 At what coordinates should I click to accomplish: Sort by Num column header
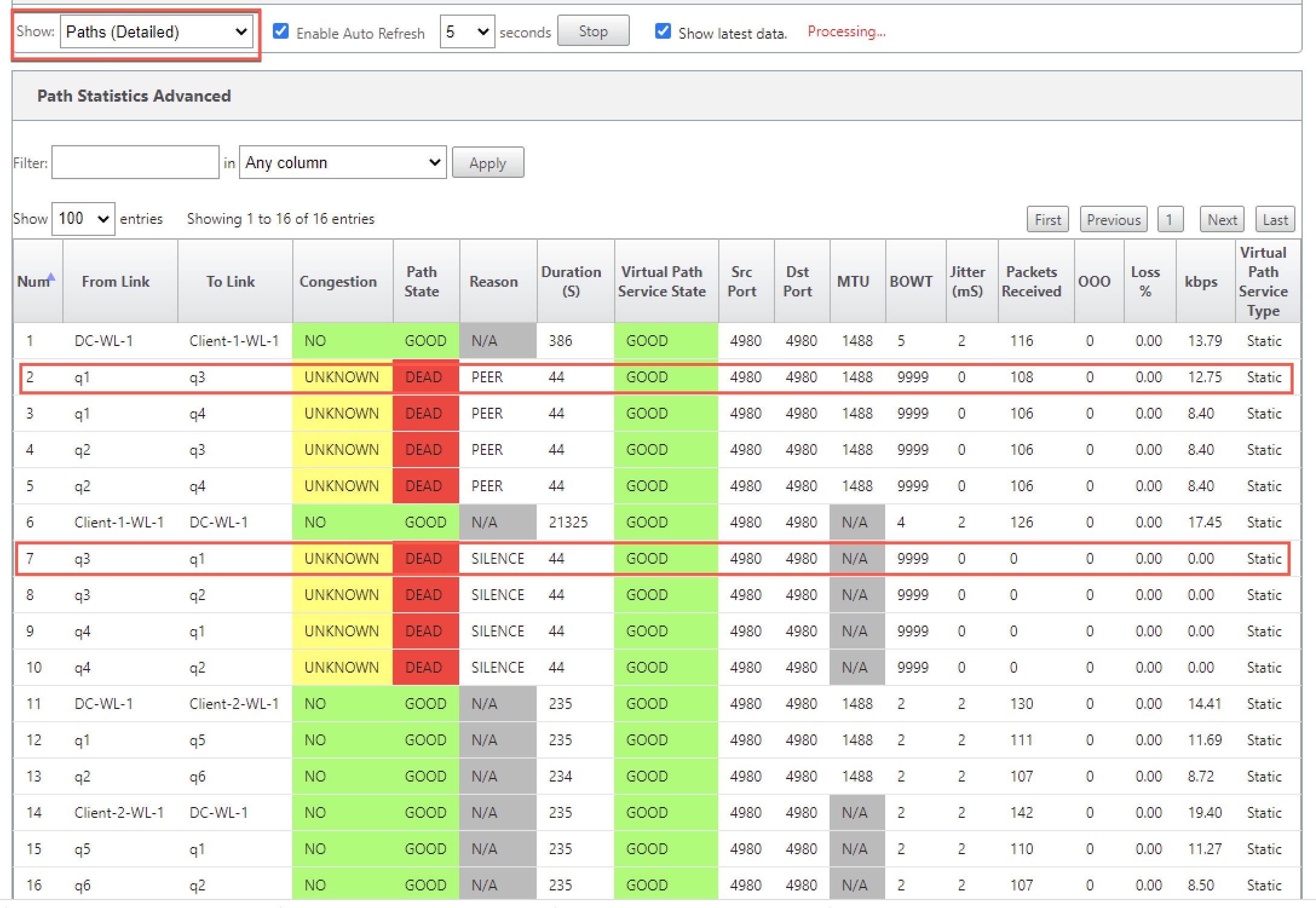pyautogui.click(x=38, y=281)
